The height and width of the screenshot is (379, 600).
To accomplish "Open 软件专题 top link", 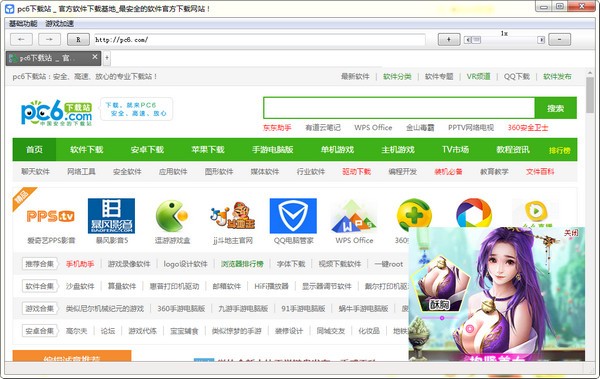I will (439, 77).
